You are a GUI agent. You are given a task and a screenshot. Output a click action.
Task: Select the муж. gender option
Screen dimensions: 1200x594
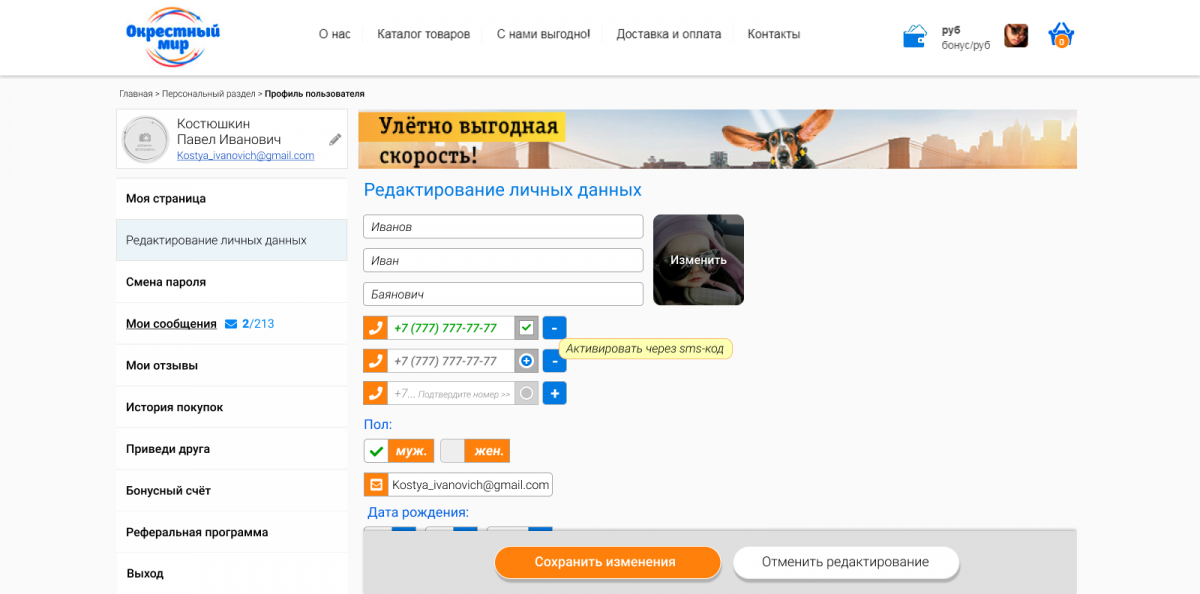[398, 451]
